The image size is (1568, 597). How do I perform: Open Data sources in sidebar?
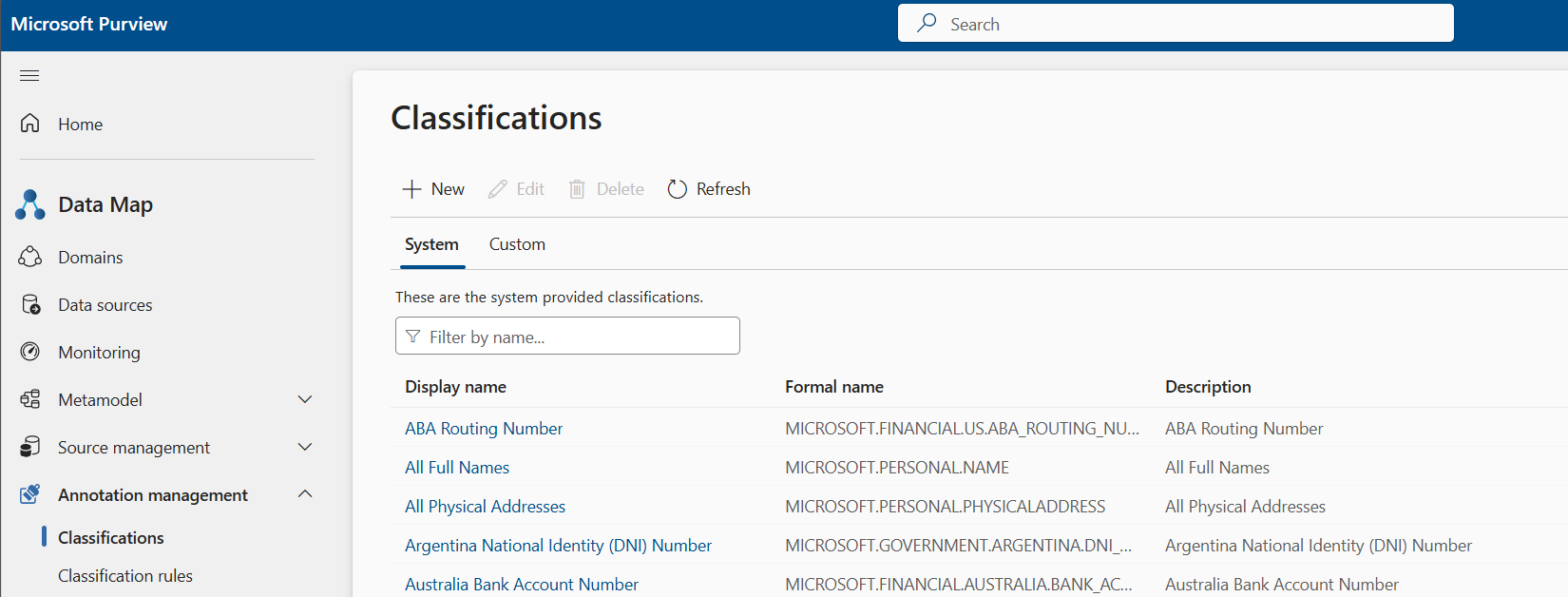105,305
